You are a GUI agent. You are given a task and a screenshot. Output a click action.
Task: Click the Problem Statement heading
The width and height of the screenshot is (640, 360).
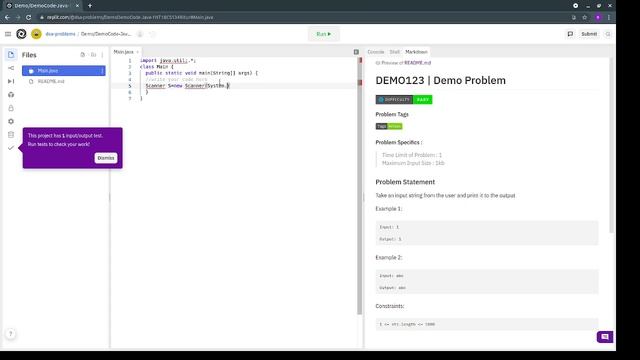tap(405, 182)
